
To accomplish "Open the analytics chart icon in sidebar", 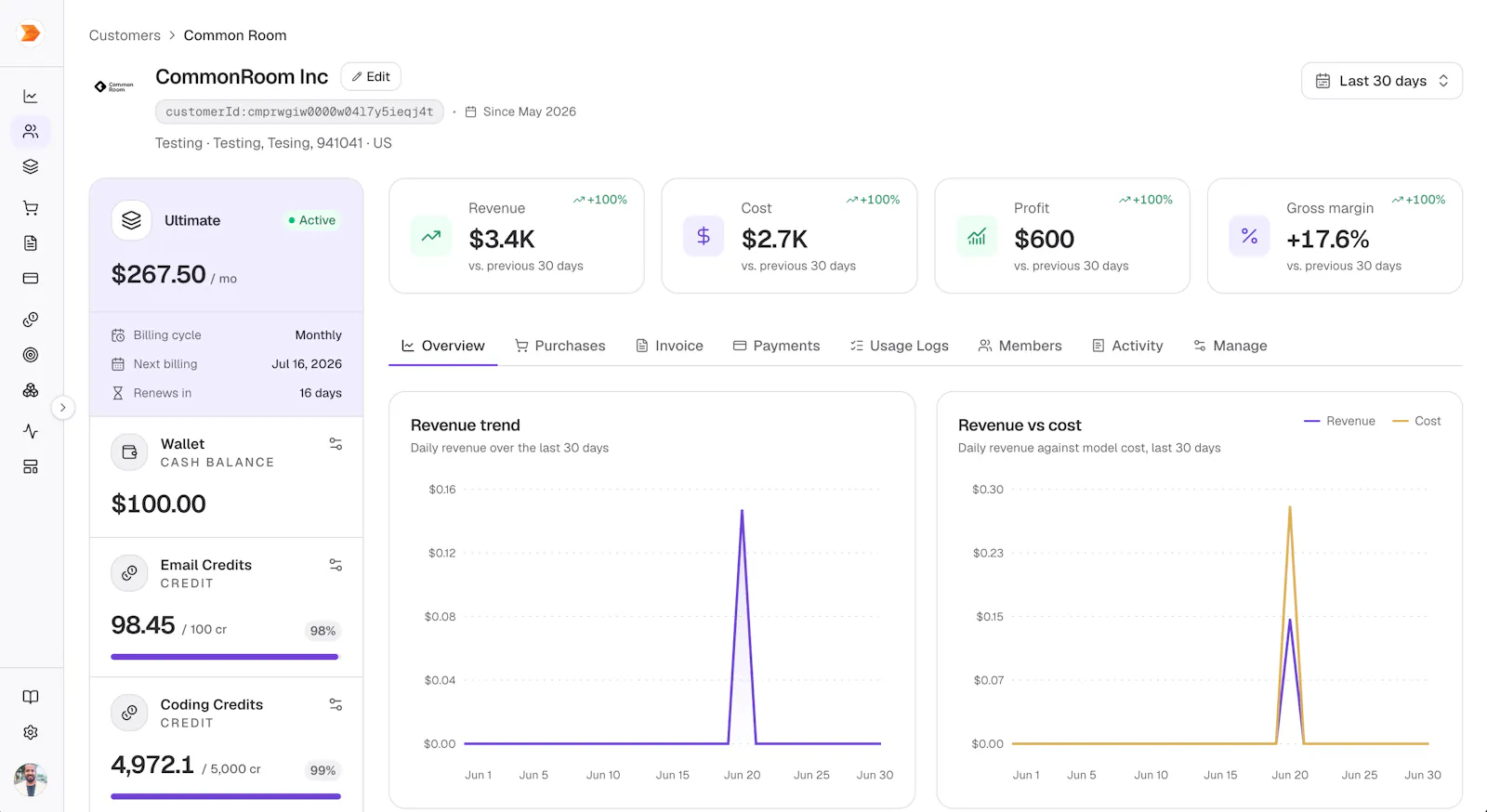I will point(31,97).
